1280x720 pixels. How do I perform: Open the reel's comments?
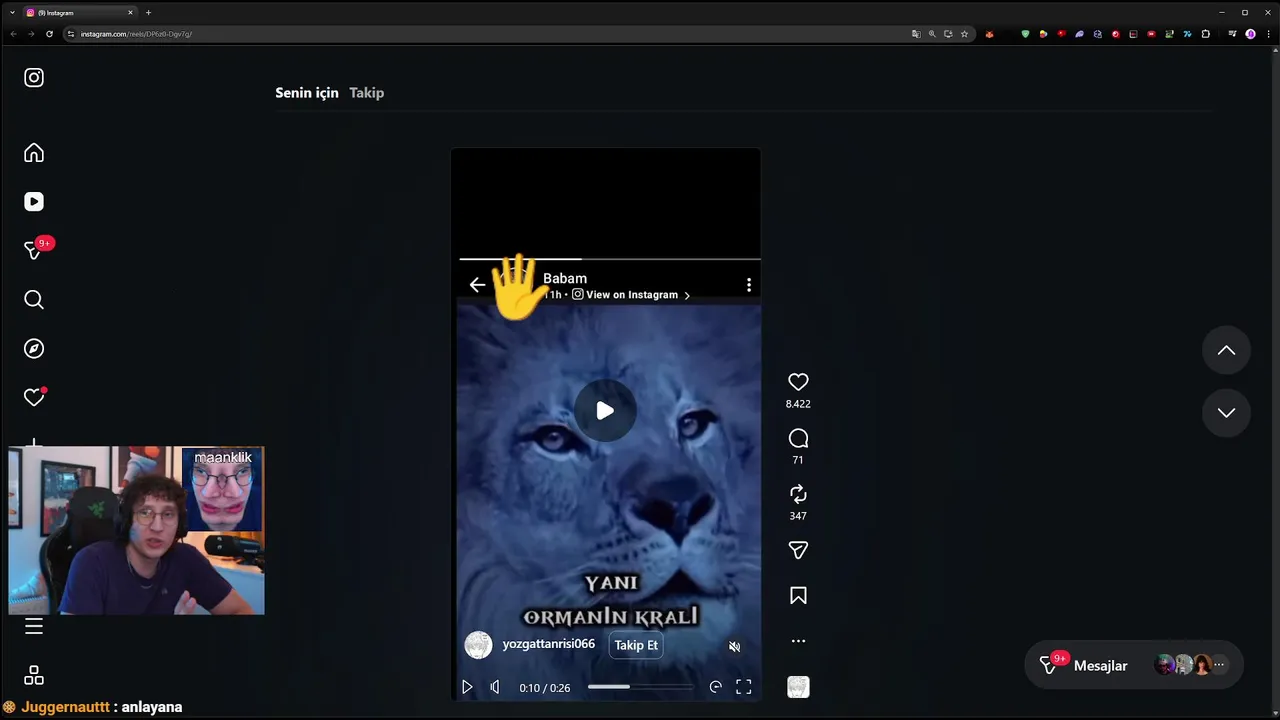[x=798, y=438]
